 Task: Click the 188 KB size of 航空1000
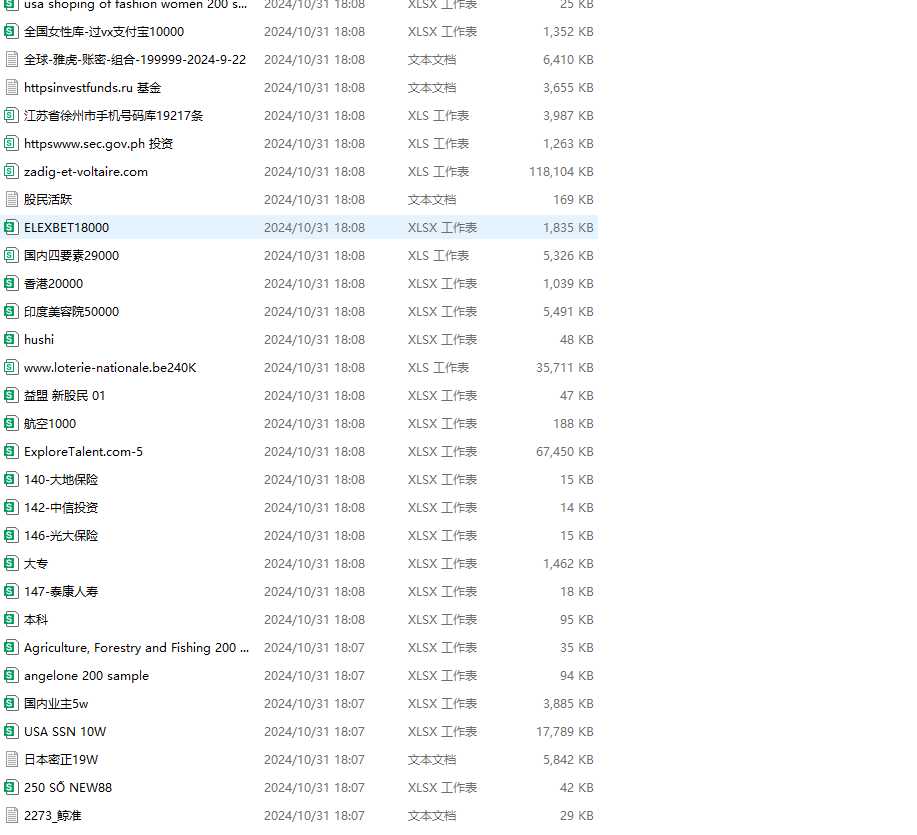574,424
